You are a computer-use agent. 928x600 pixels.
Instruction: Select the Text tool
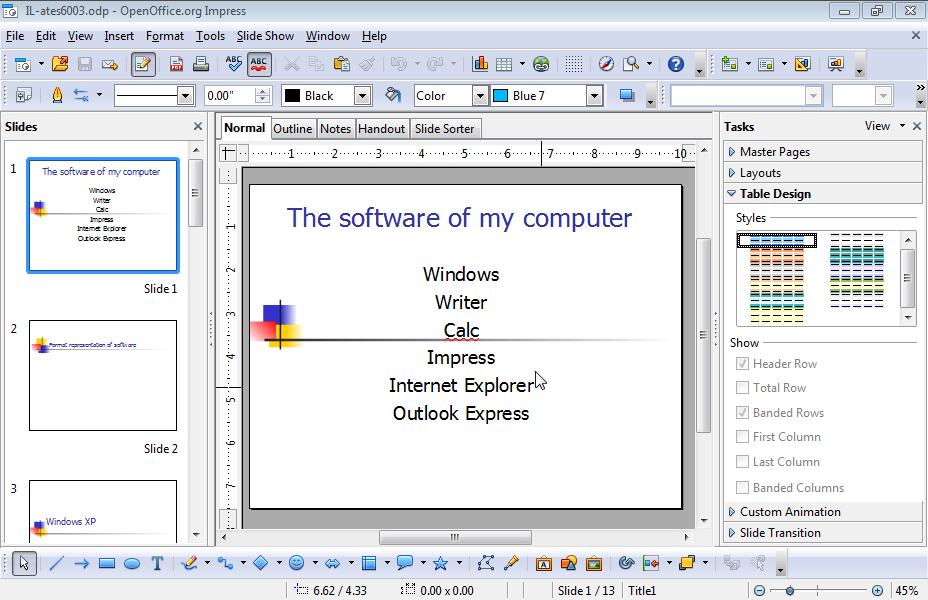point(157,563)
